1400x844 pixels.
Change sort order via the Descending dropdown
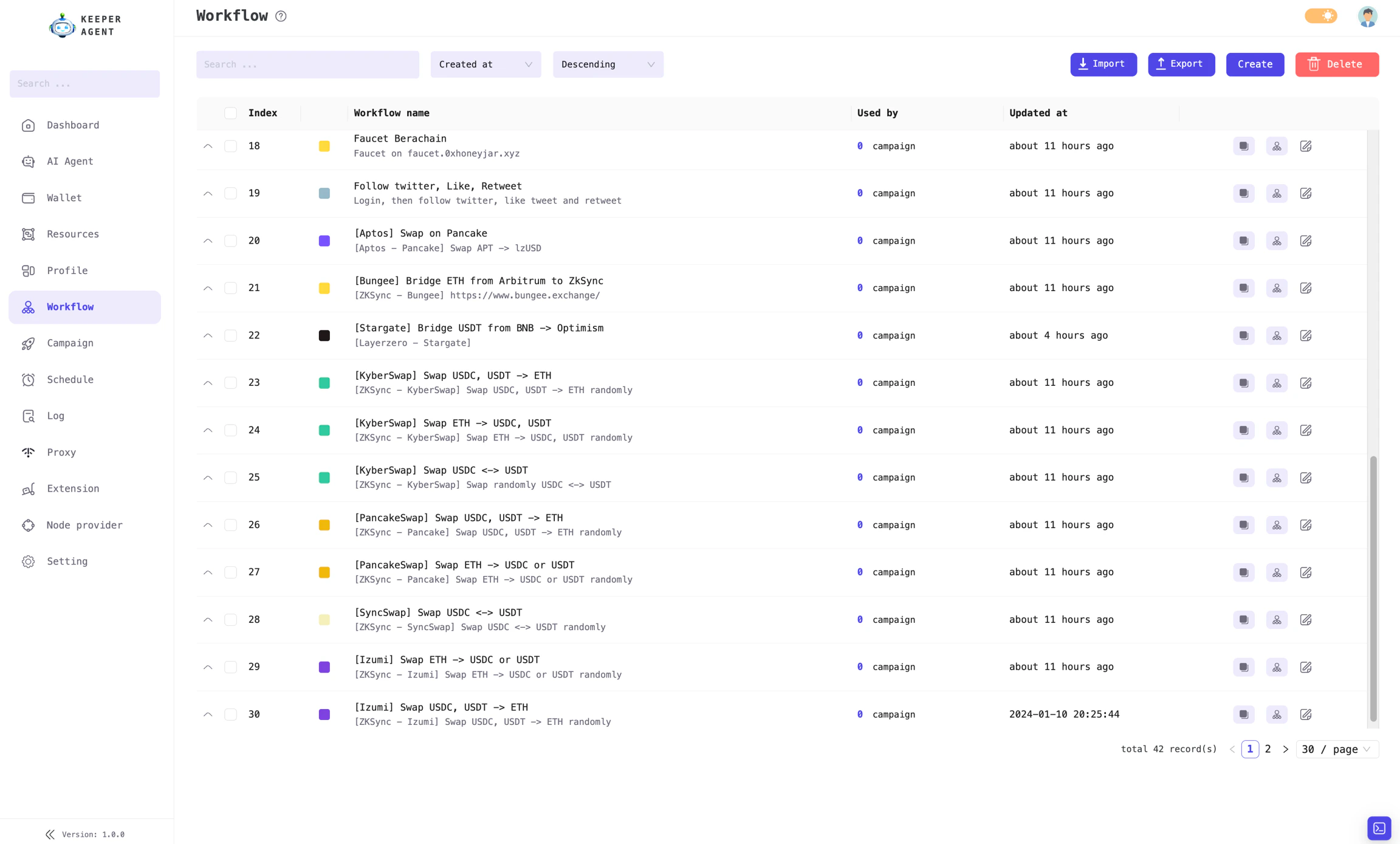coord(607,64)
